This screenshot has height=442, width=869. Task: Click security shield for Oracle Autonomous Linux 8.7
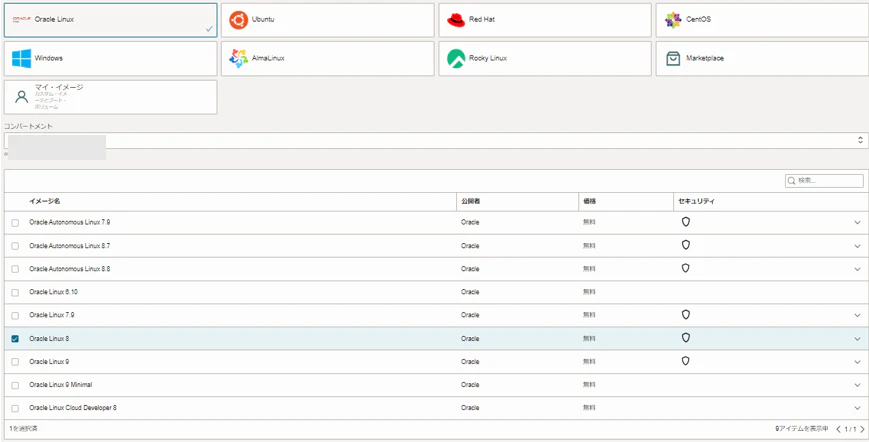(x=686, y=245)
